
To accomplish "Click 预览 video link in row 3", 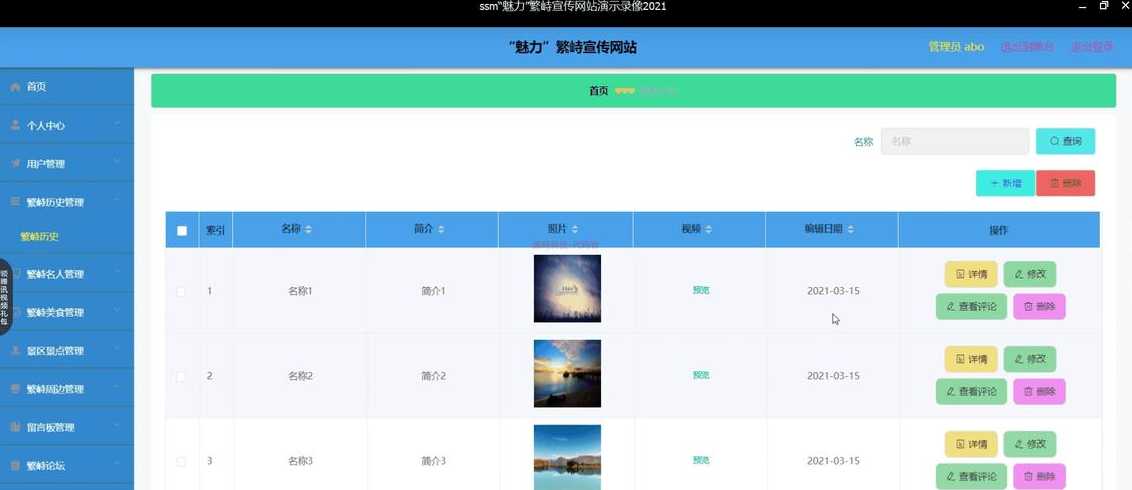I will (x=700, y=460).
